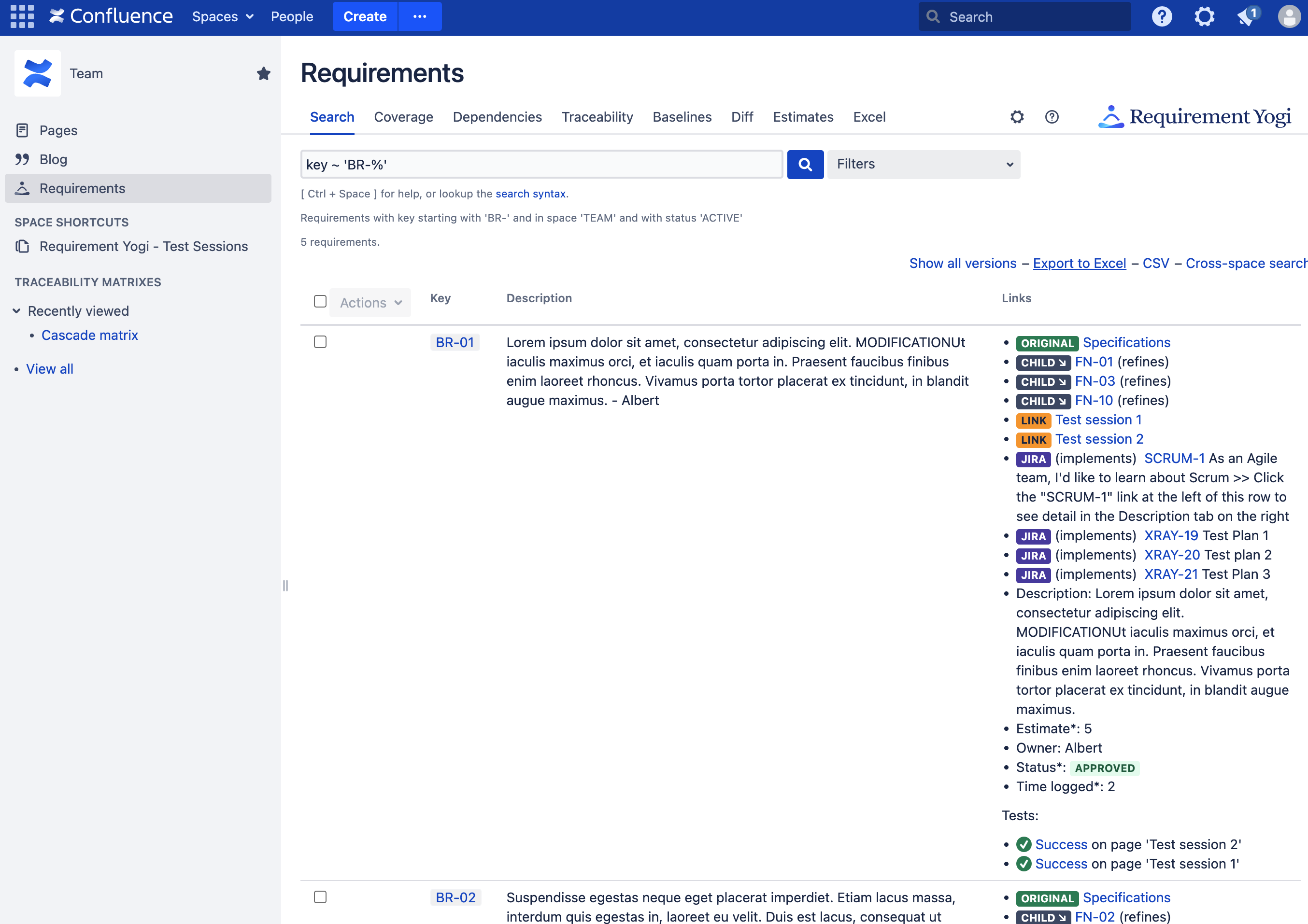Open the Filters dropdown
This screenshot has width=1308, height=924.
click(x=923, y=165)
